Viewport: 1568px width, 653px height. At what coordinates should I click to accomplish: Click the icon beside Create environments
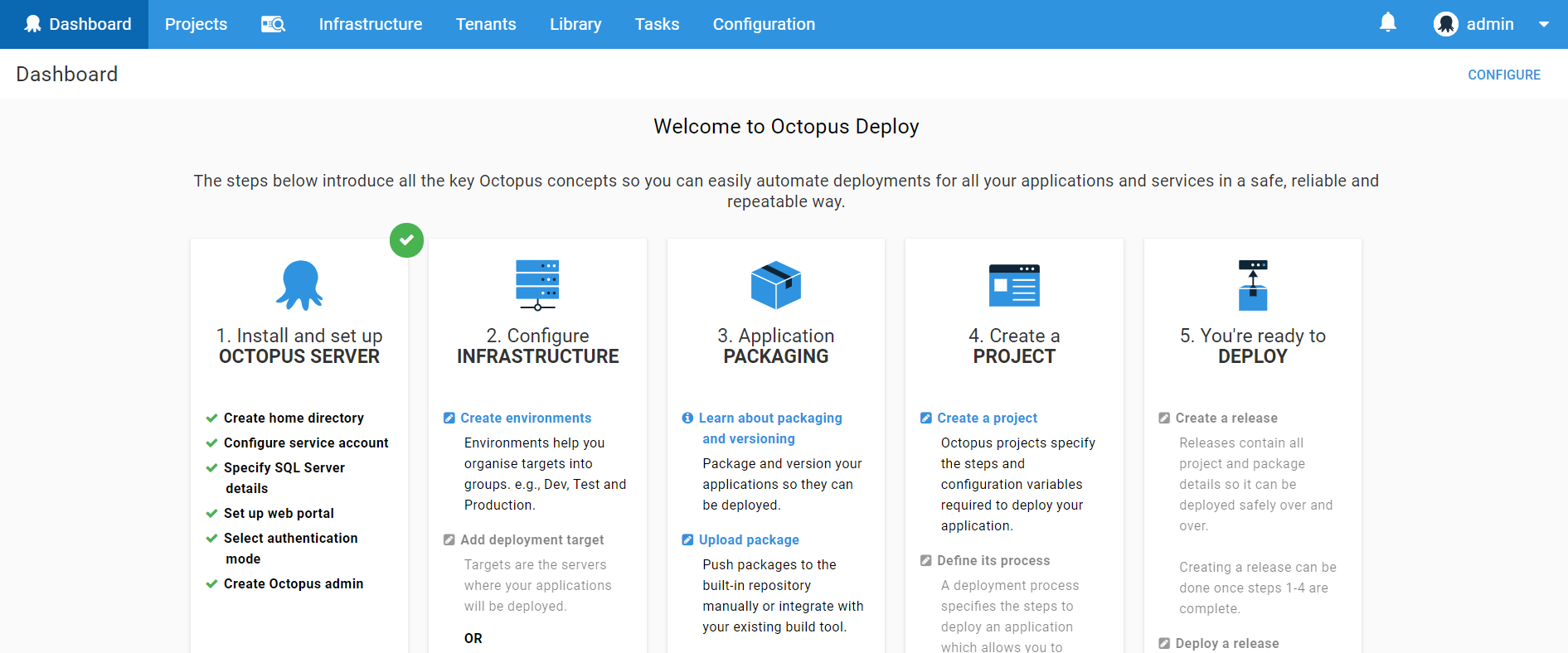449,418
